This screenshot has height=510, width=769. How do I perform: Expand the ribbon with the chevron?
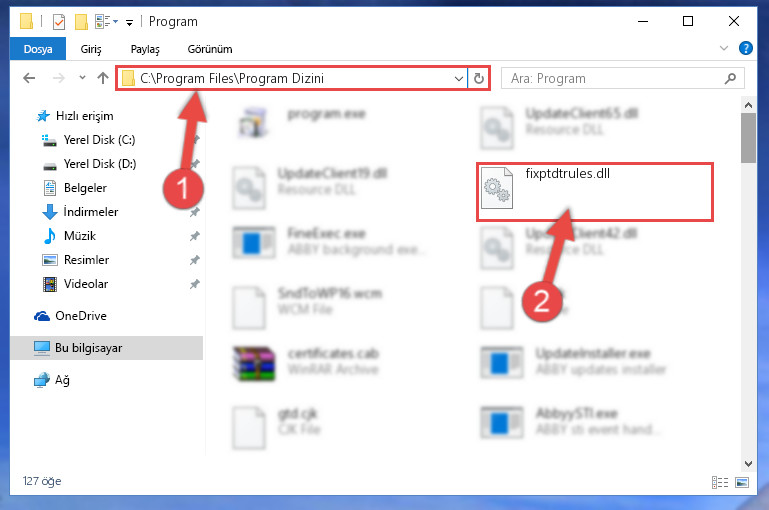pyautogui.click(x=723, y=48)
